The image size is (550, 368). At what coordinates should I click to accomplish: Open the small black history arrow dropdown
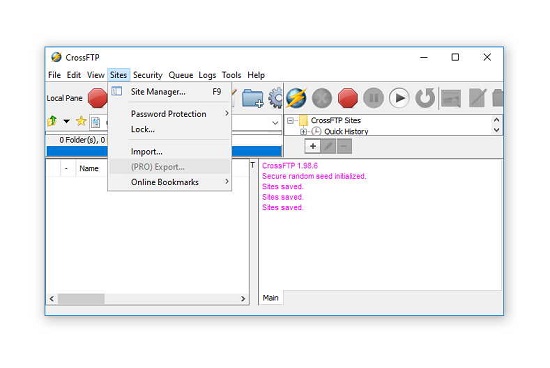pyautogui.click(x=66, y=121)
